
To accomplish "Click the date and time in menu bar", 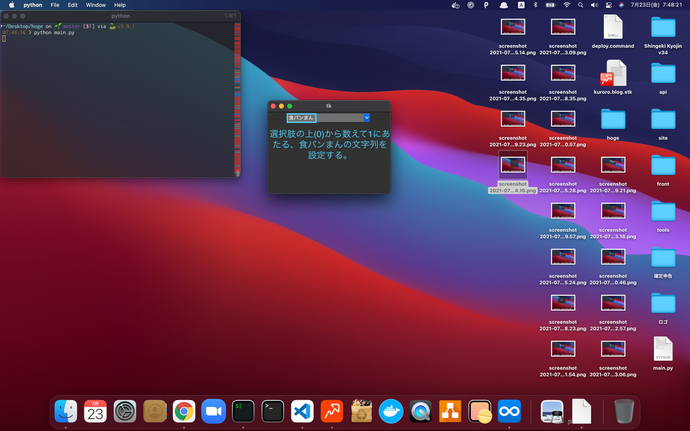I will [x=657, y=5].
